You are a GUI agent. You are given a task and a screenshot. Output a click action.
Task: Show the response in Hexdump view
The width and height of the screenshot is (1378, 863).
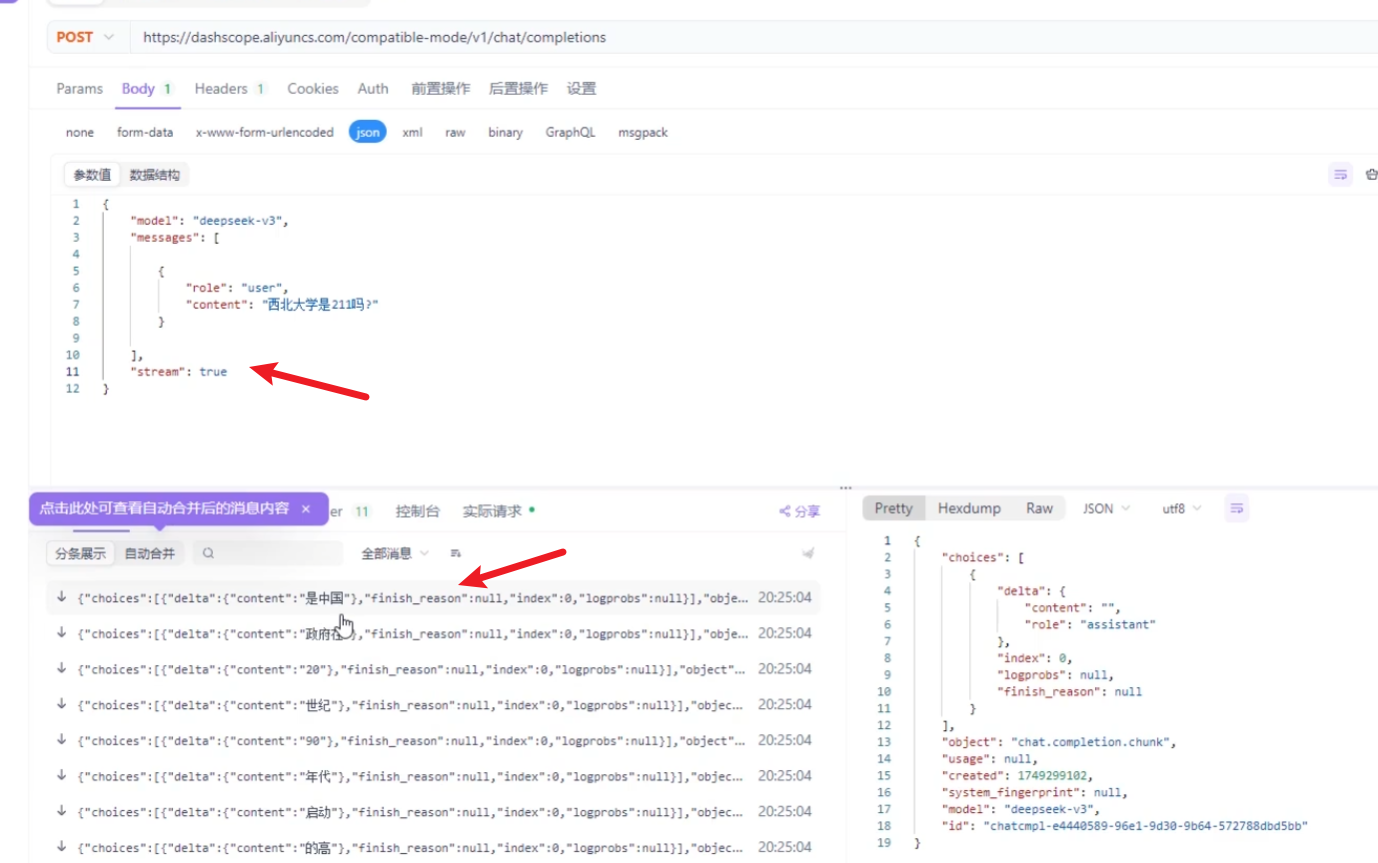[969, 509]
